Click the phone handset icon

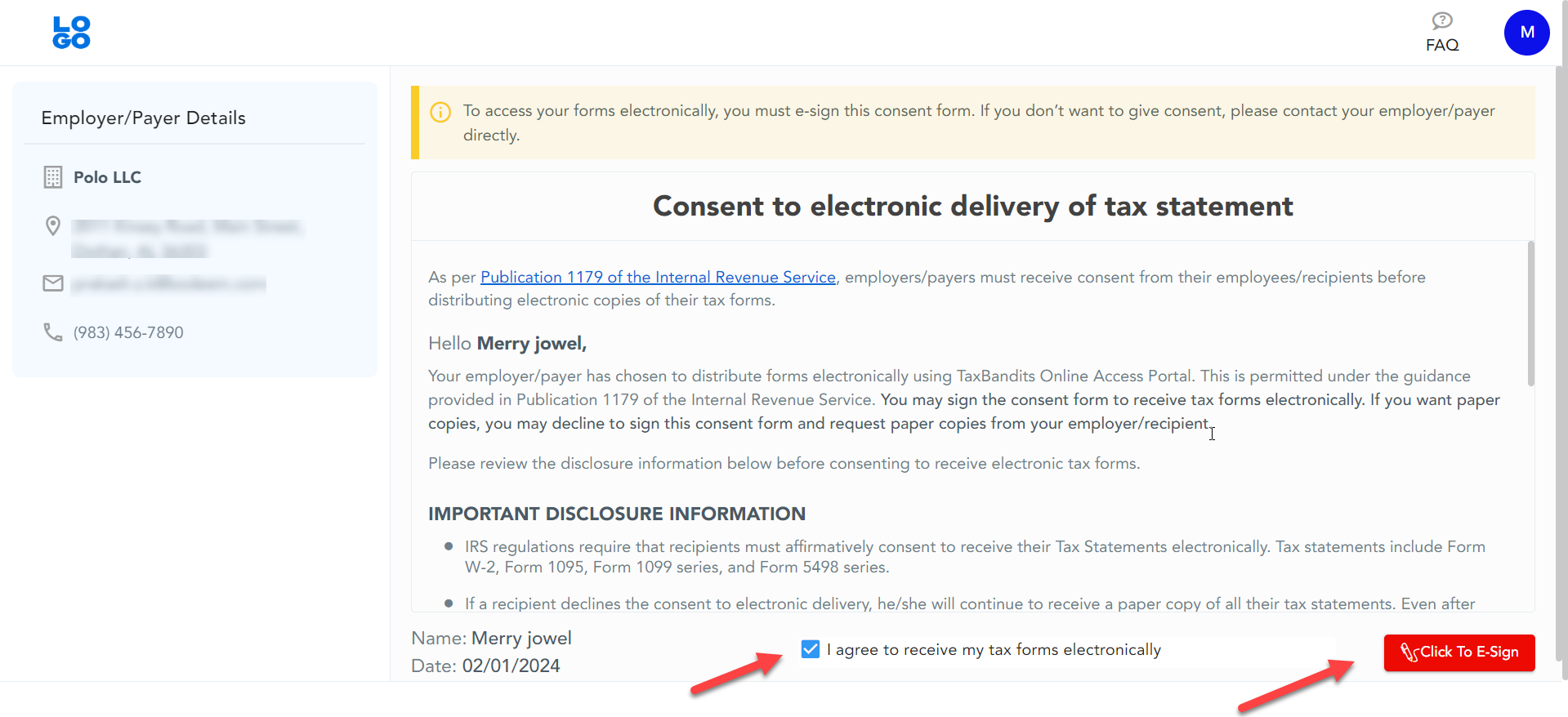(53, 332)
